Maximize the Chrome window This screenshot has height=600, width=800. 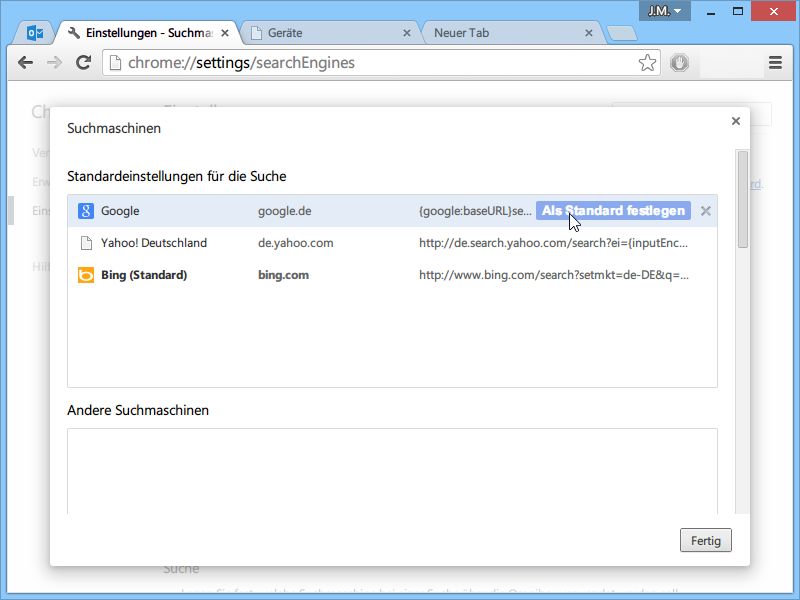[x=738, y=11]
